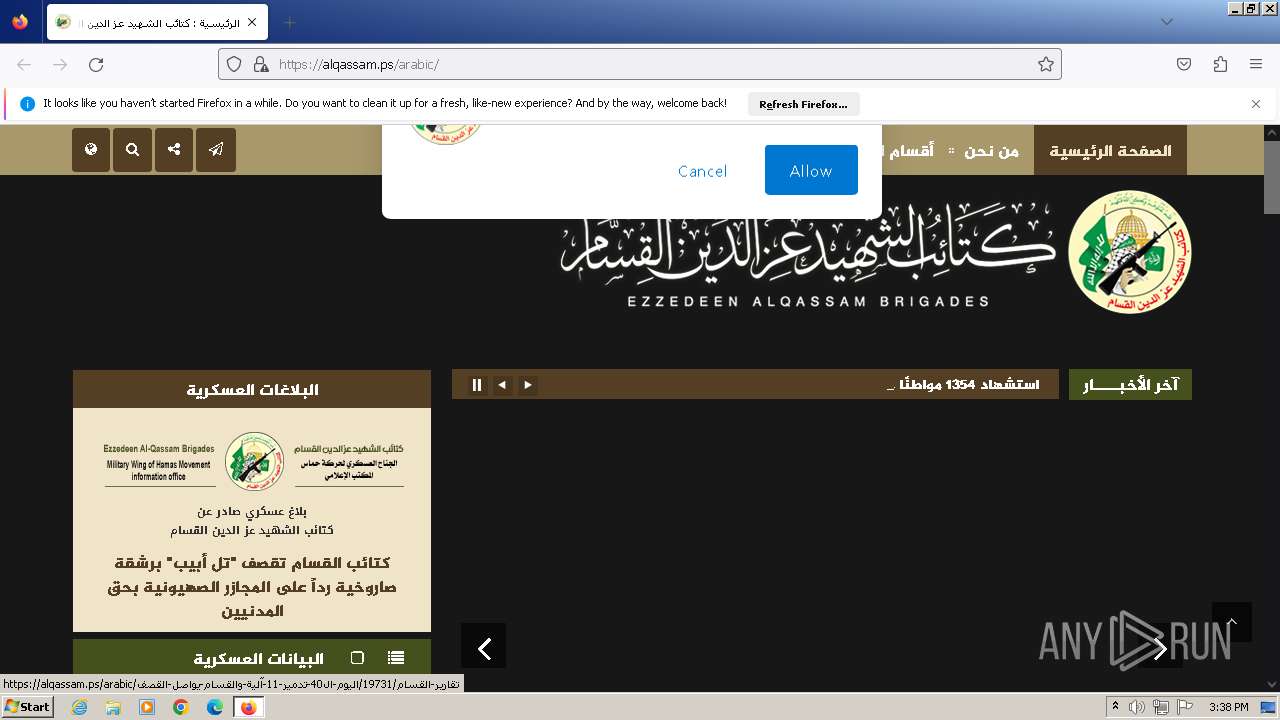
Task: Launch Internet Explorer from the taskbar
Action: (x=79, y=707)
